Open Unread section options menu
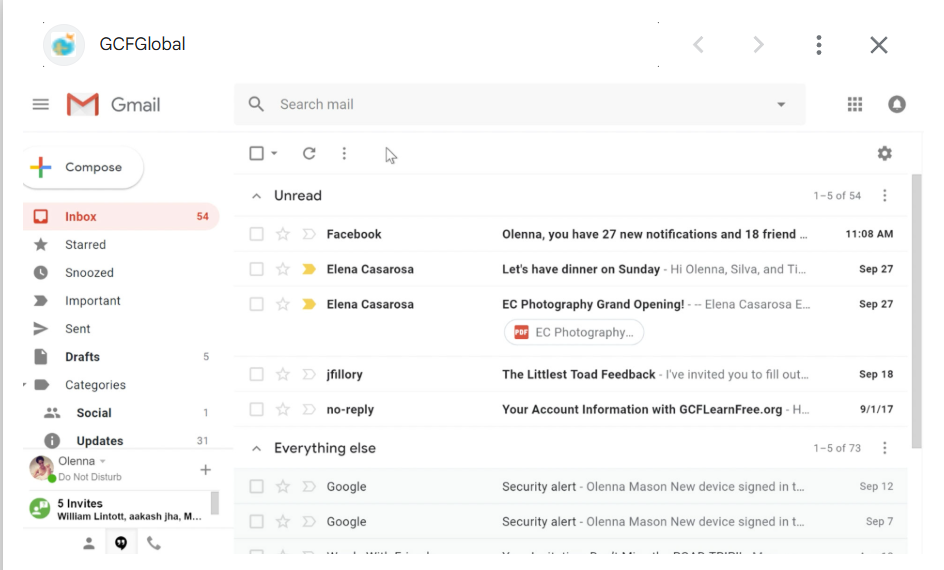Screen dimensions: 944x570 (884, 196)
